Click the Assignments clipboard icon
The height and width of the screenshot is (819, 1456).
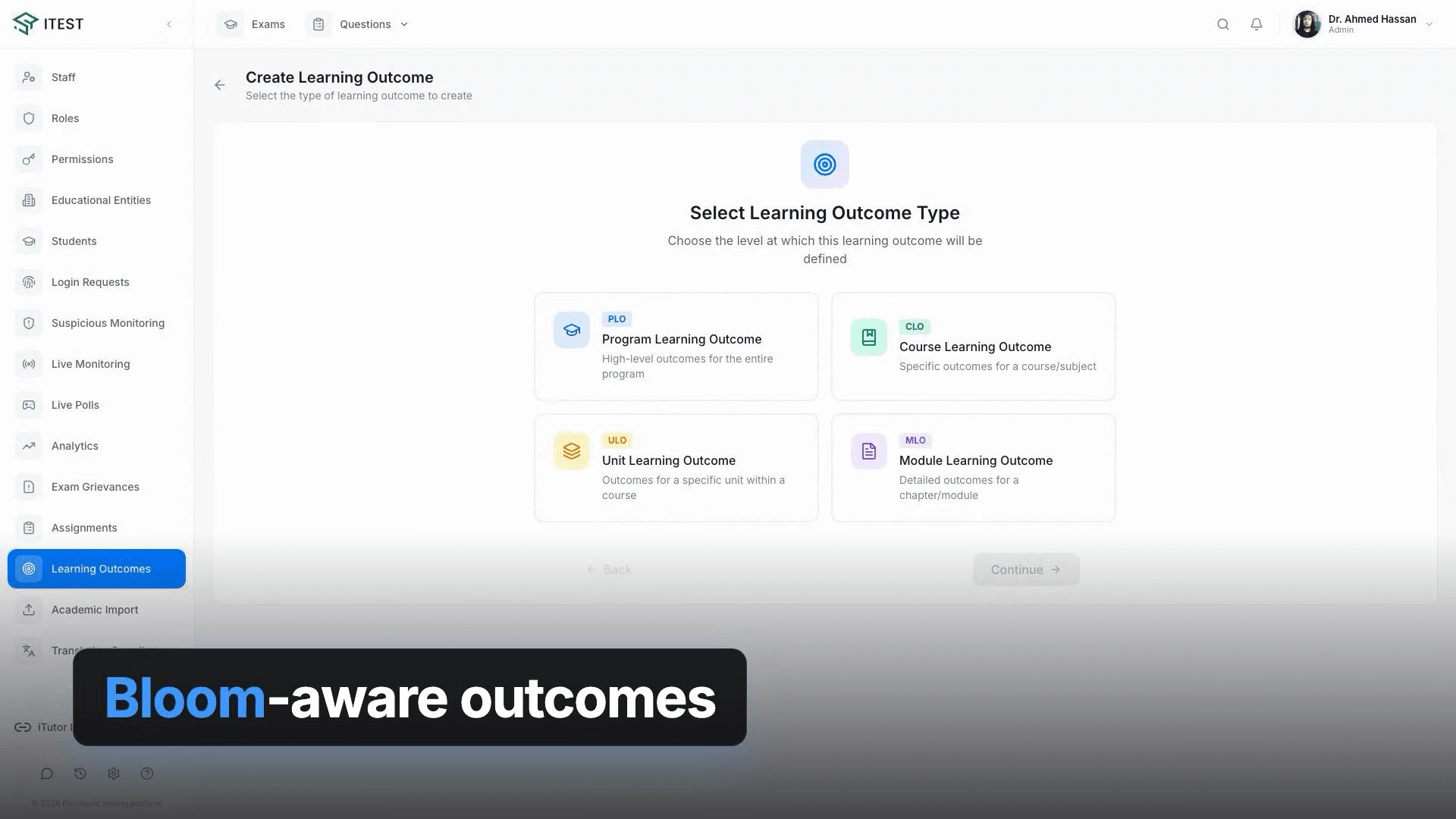point(29,528)
